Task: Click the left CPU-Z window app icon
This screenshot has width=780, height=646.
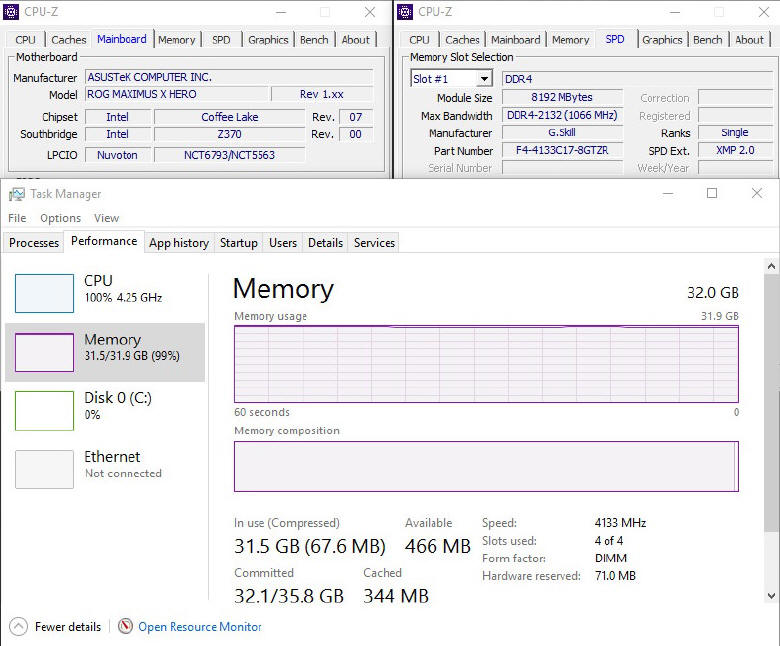Action: (x=11, y=11)
